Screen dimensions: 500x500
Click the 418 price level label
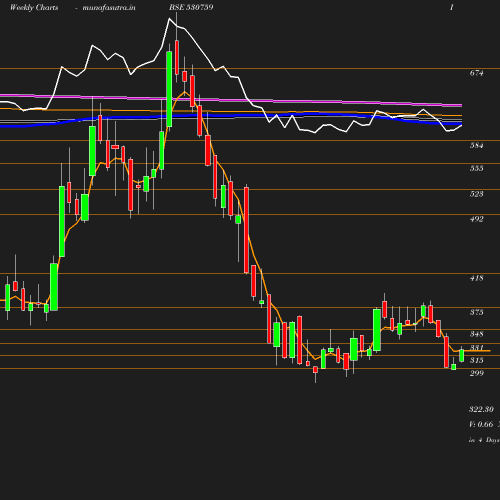pos(476,278)
